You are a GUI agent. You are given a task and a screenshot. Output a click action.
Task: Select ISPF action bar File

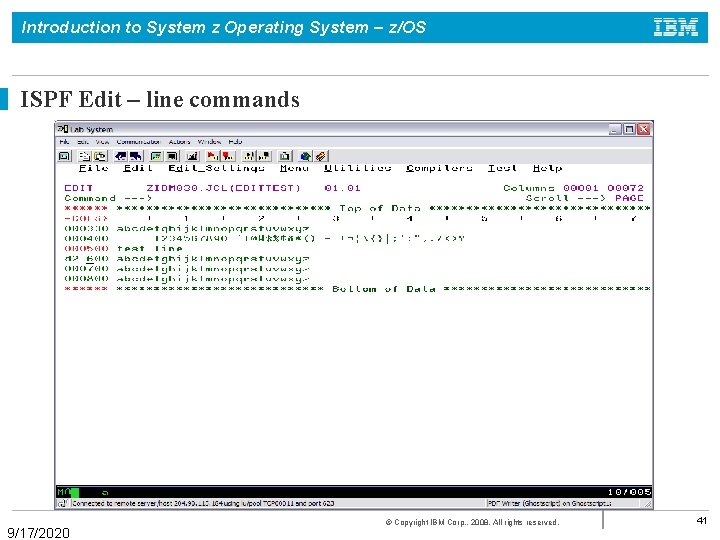tap(94, 168)
